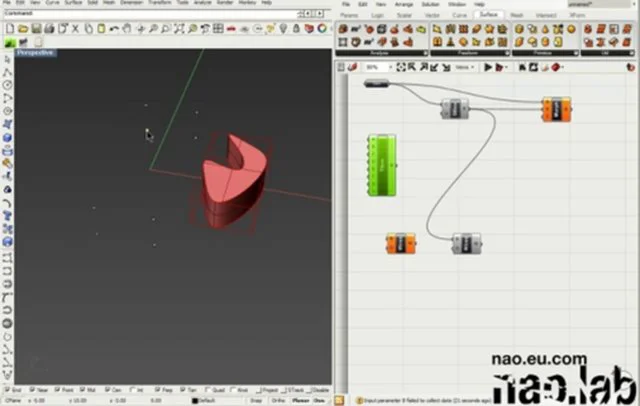Click the New file icon in Rhino toolbar
The height and width of the screenshot is (406, 640).
pyautogui.click(x=10, y=29)
